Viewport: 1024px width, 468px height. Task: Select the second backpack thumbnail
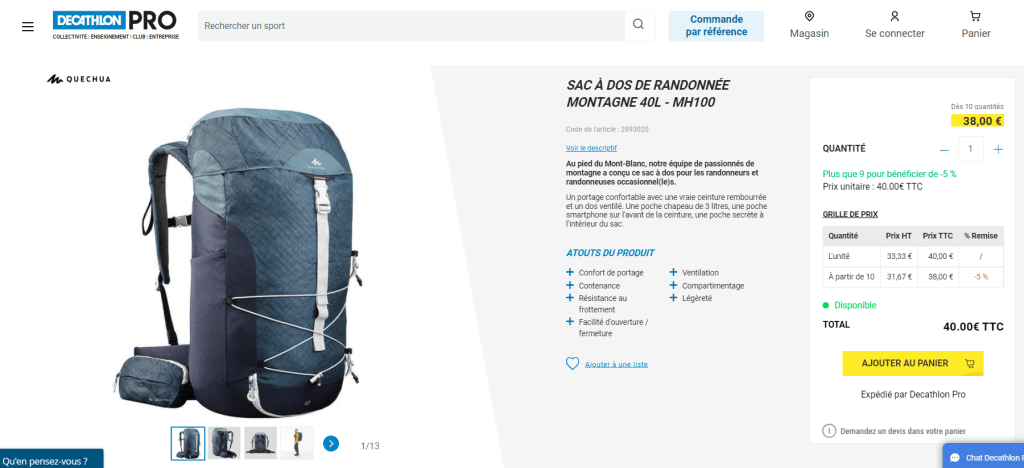tap(224, 443)
